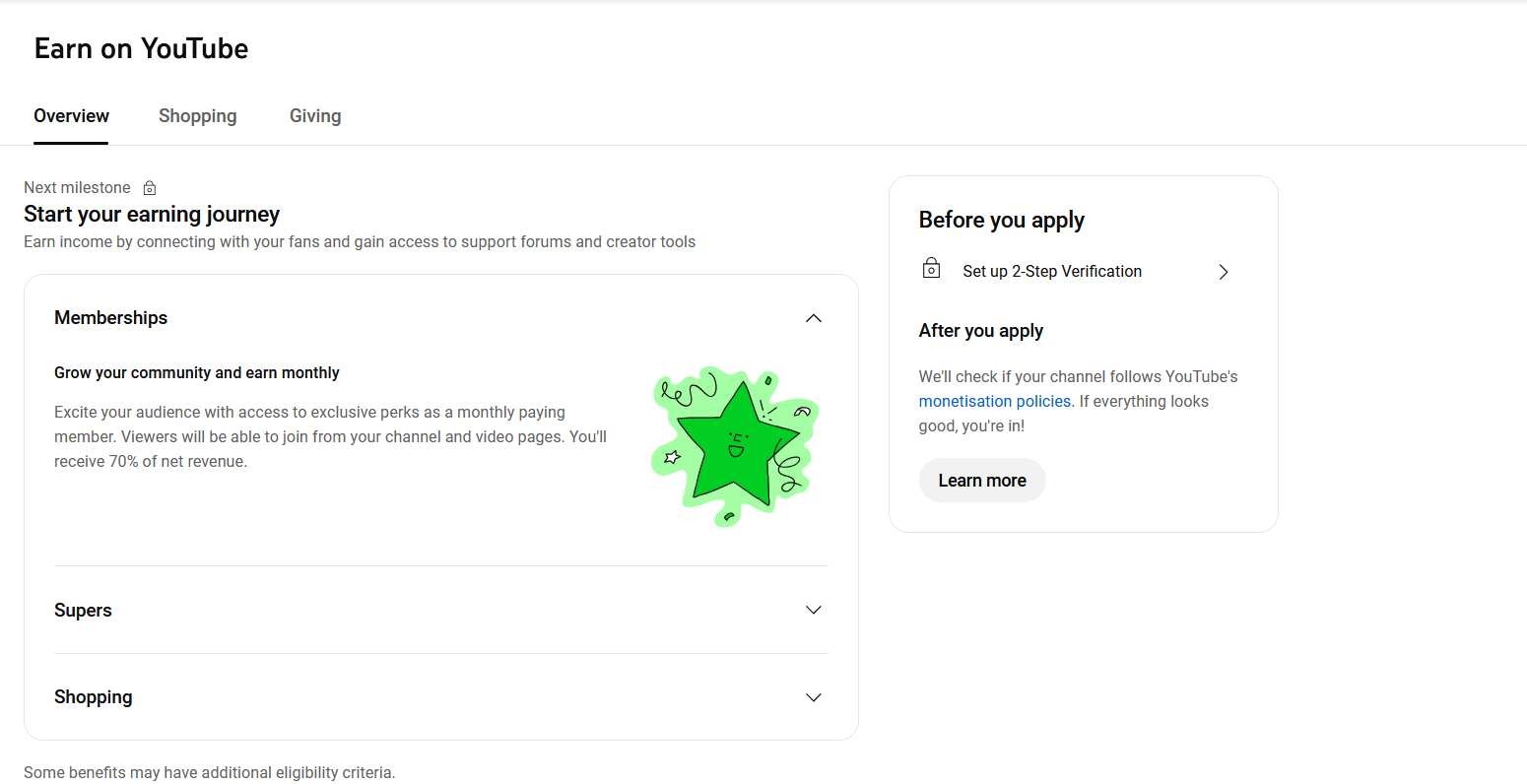Click the Memberships heading
Viewport: 1527px width, 784px height.
pyautogui.click(x=111, y=318)
